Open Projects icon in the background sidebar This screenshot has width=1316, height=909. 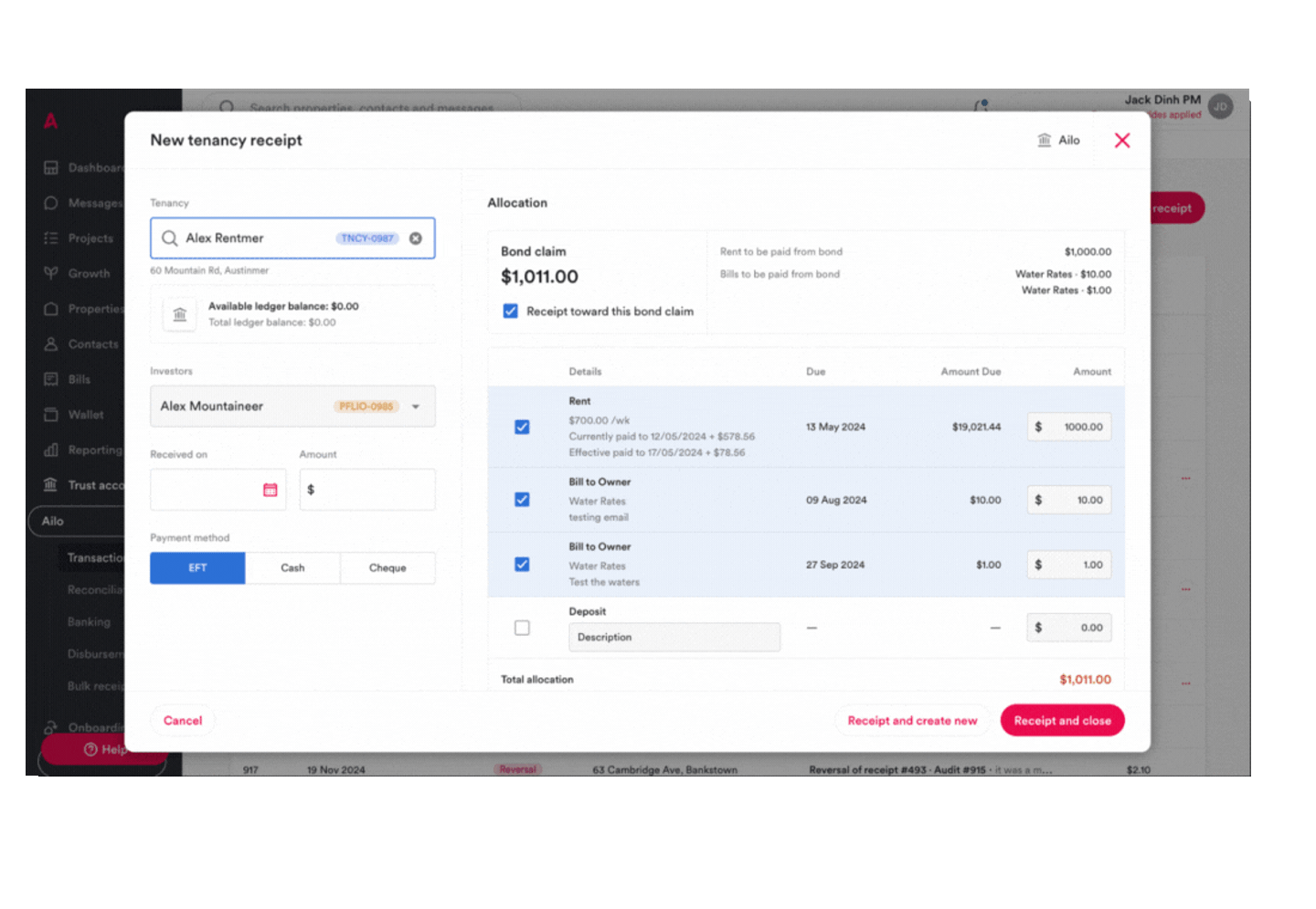tap(51, 238)
